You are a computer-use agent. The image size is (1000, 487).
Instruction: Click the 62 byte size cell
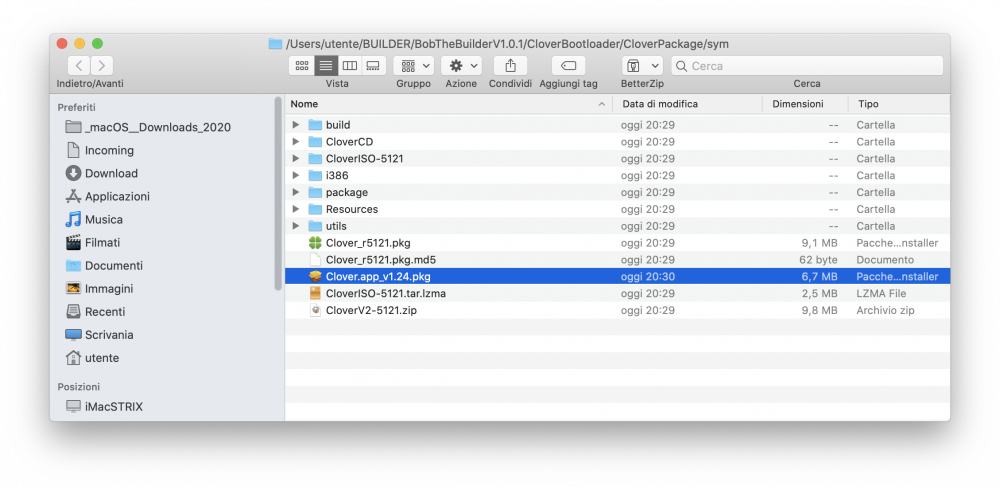tap(818, 260)
